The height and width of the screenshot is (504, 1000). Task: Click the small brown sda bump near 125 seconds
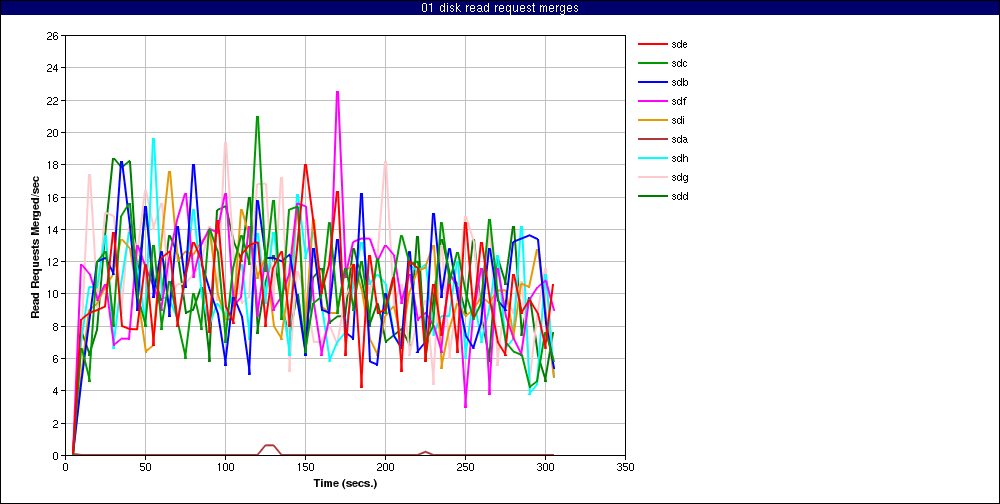coord(269,445)
